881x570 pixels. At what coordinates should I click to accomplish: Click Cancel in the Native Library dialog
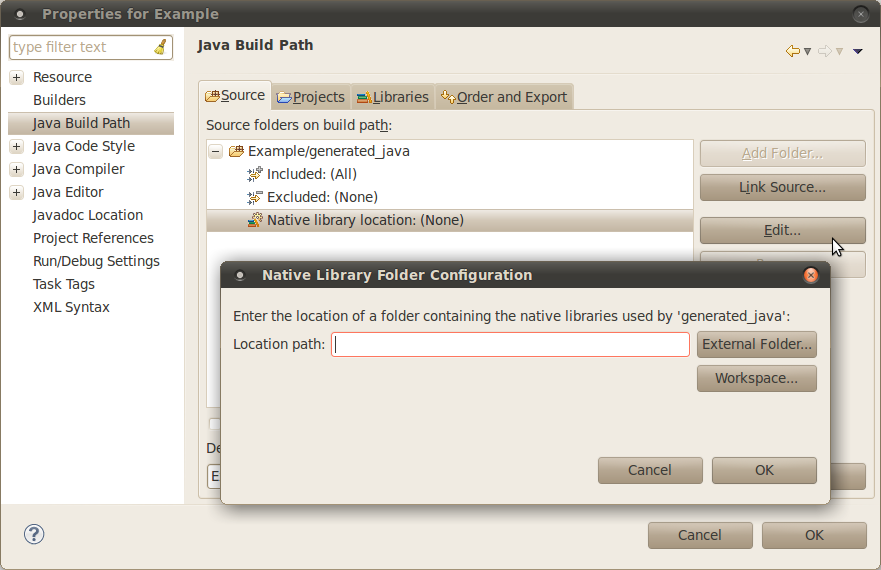tap(650, 470)
